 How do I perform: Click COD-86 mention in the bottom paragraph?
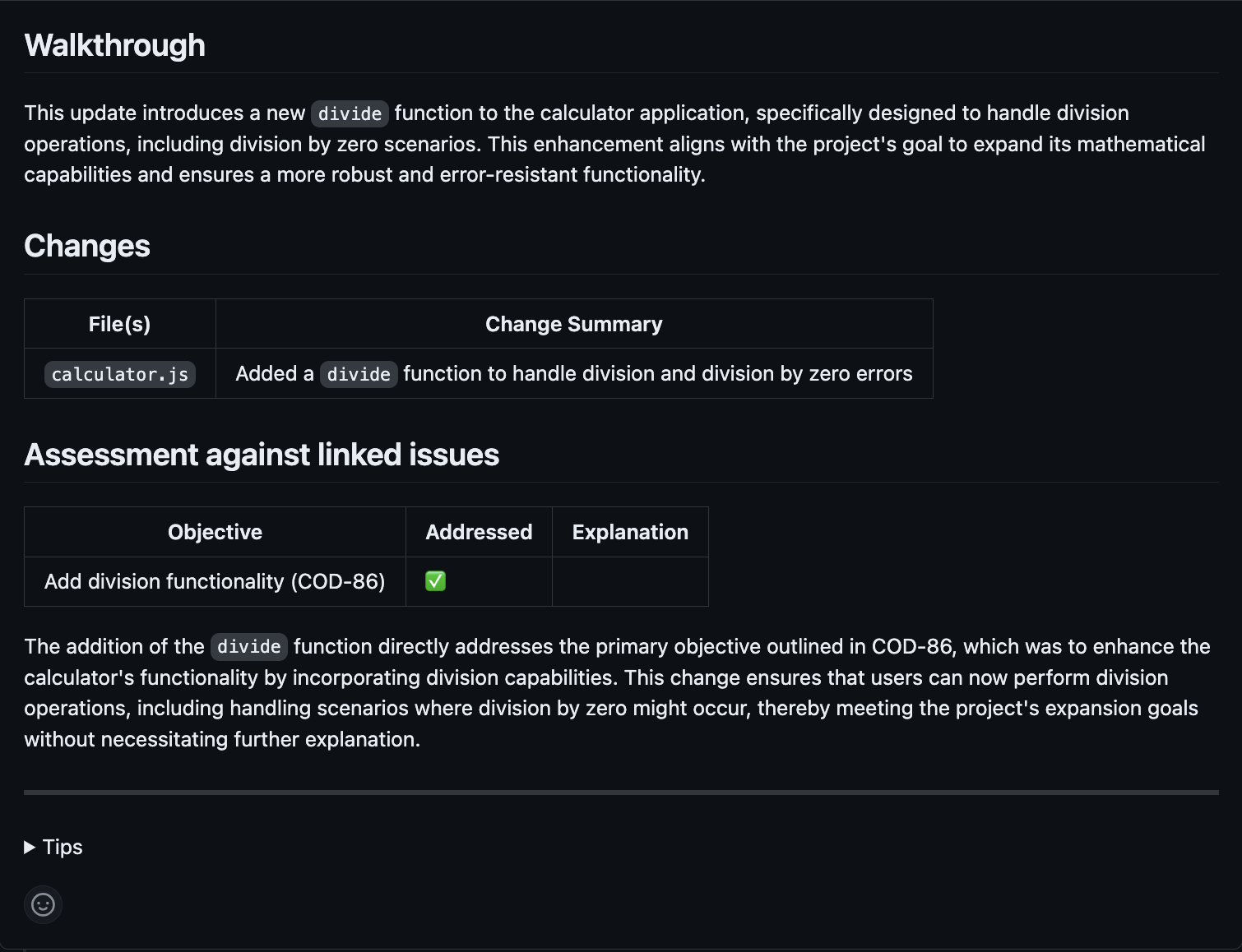point(911,646)
